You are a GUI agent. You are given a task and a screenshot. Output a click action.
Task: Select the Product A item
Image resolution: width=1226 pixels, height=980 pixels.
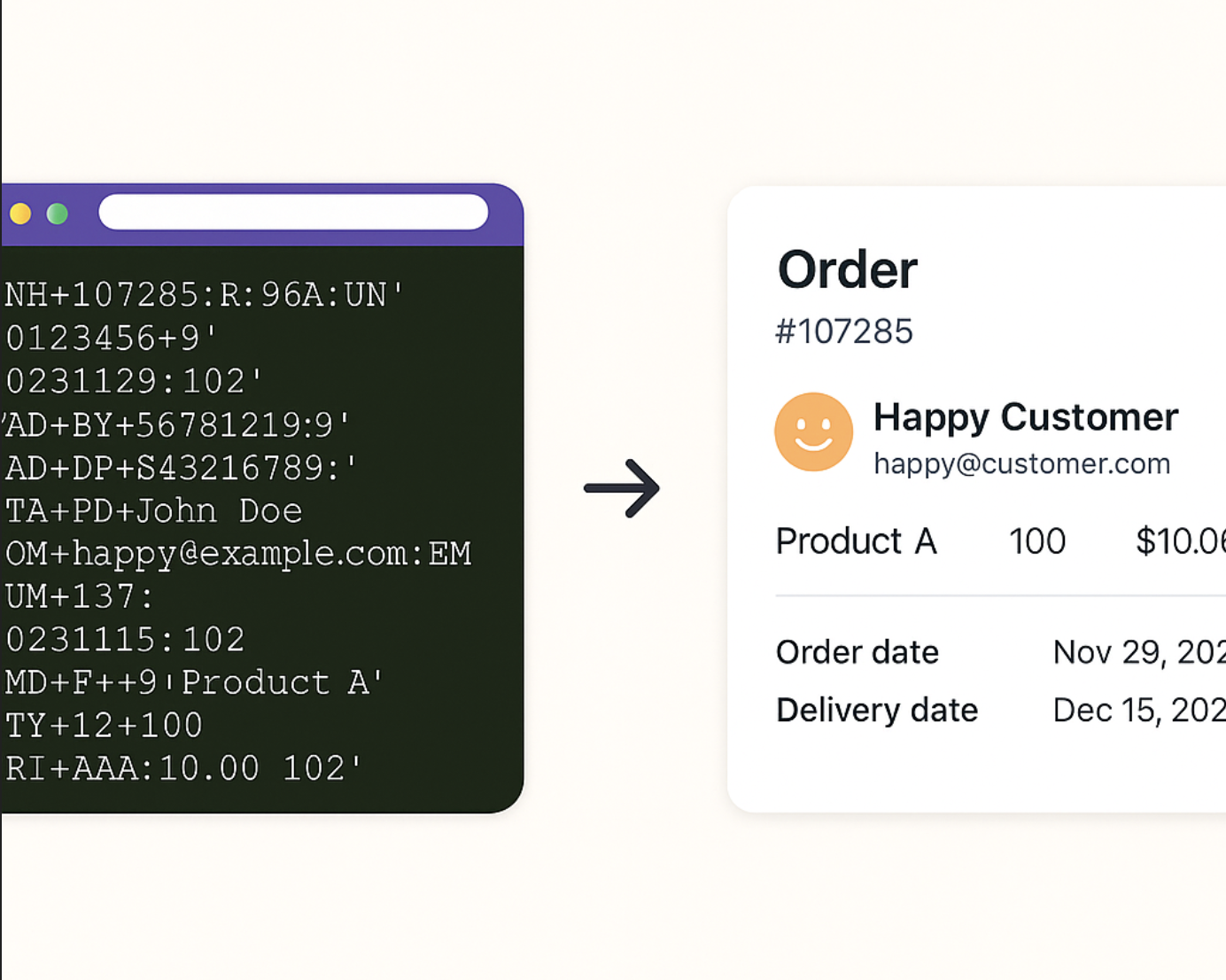tap(856, 541)
